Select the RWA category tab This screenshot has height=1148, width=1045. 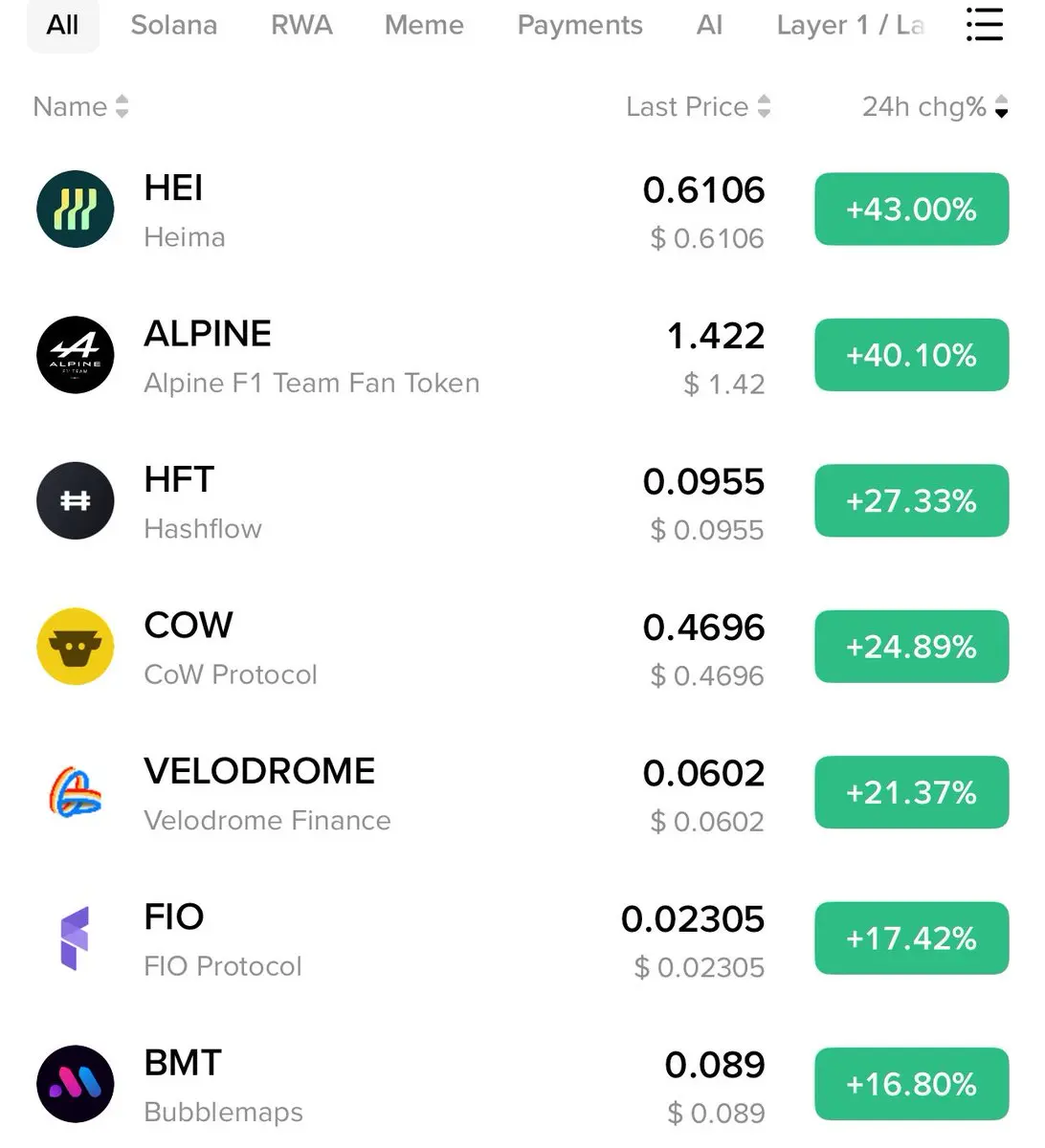[x=301, y=25]
